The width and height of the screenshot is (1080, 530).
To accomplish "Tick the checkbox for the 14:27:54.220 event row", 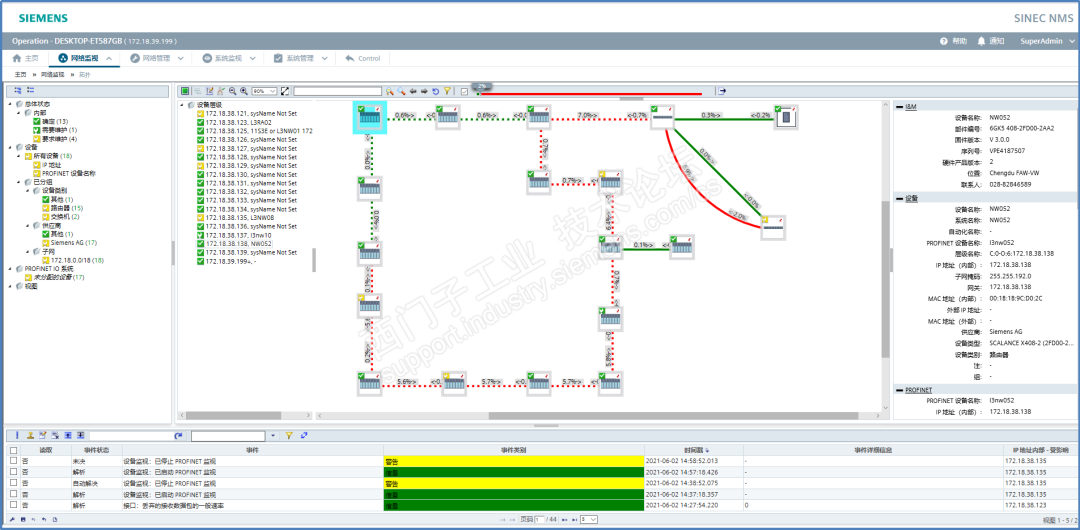I will [14, 505].
